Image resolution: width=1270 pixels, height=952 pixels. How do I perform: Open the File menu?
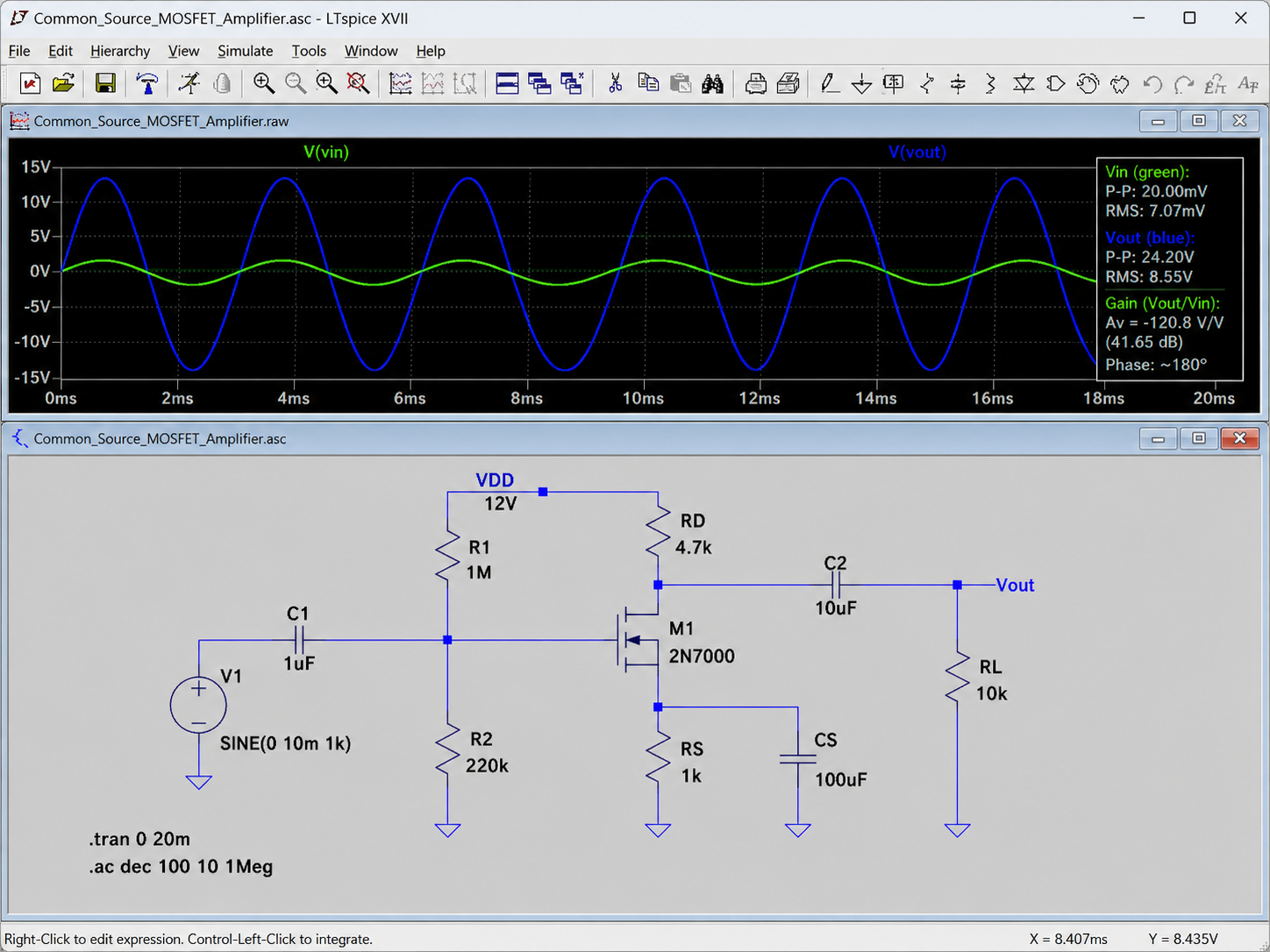(19, 51)
